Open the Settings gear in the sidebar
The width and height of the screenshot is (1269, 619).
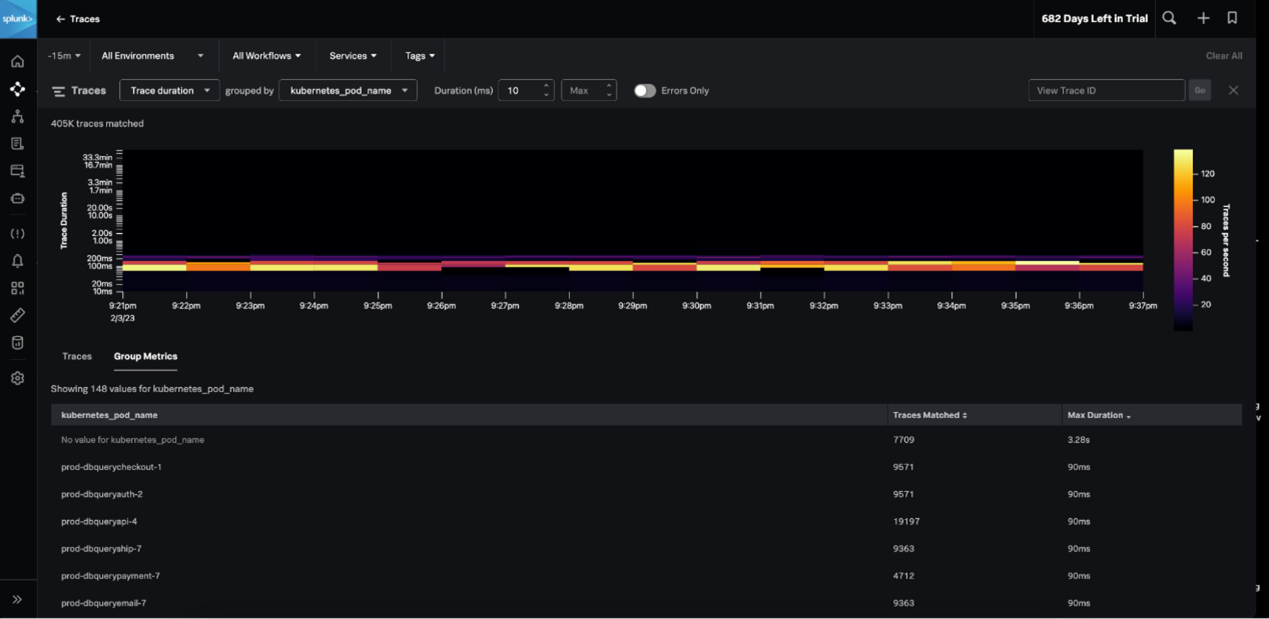(18, 378)
